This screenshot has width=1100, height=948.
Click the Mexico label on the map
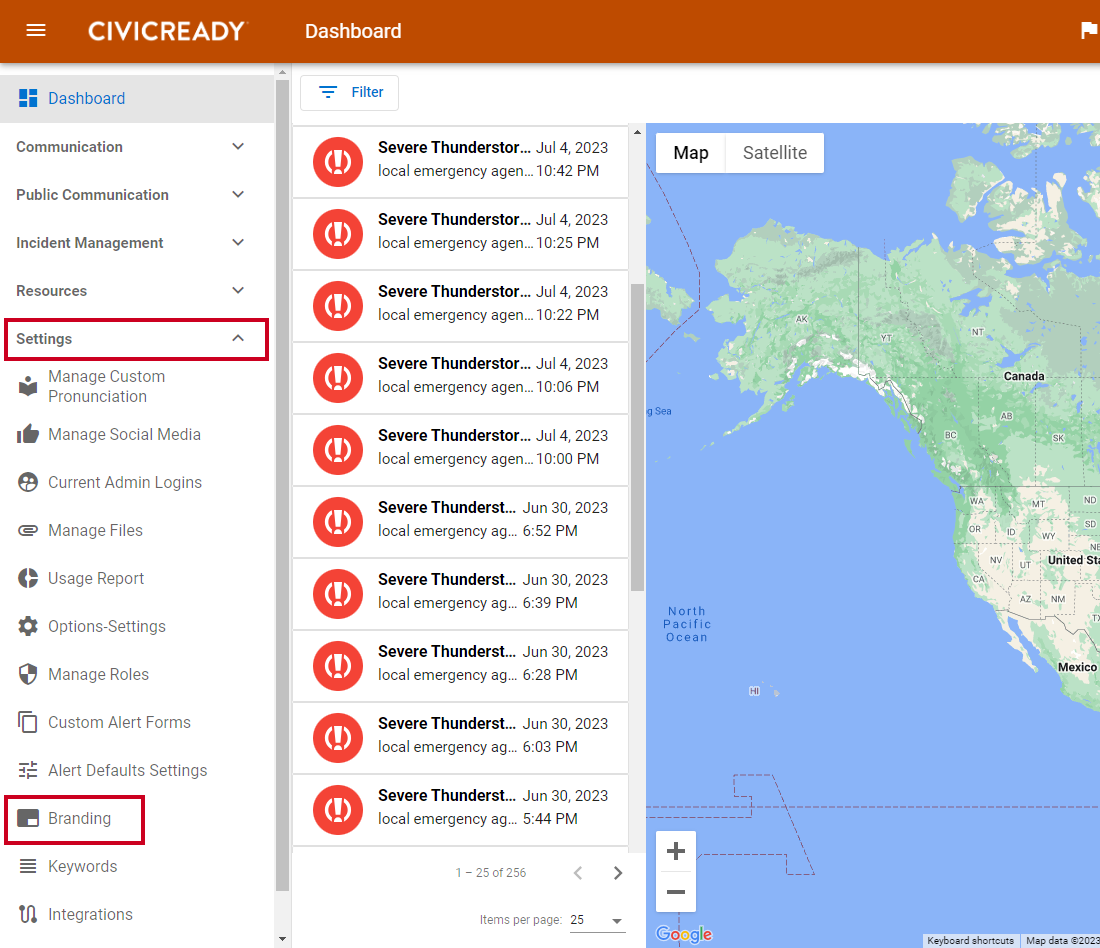point(1077,667)
